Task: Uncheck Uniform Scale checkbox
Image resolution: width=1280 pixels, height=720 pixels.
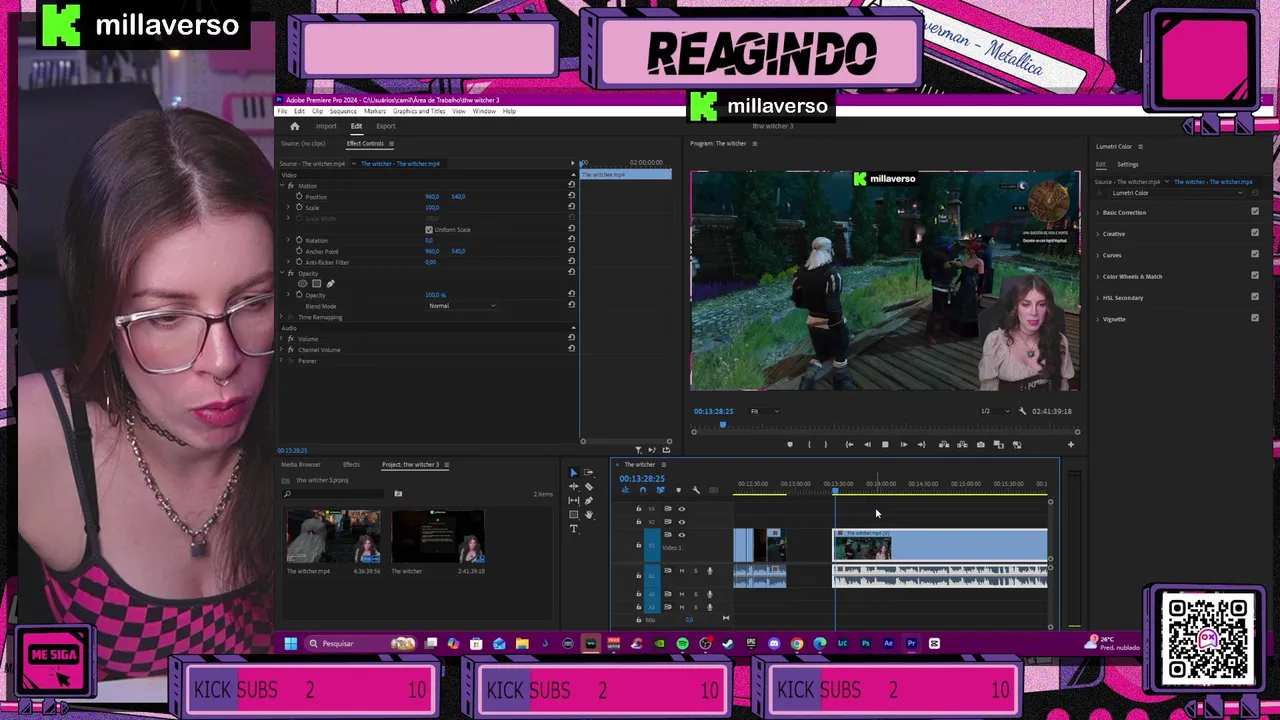Action: click(x=429, y=229)
